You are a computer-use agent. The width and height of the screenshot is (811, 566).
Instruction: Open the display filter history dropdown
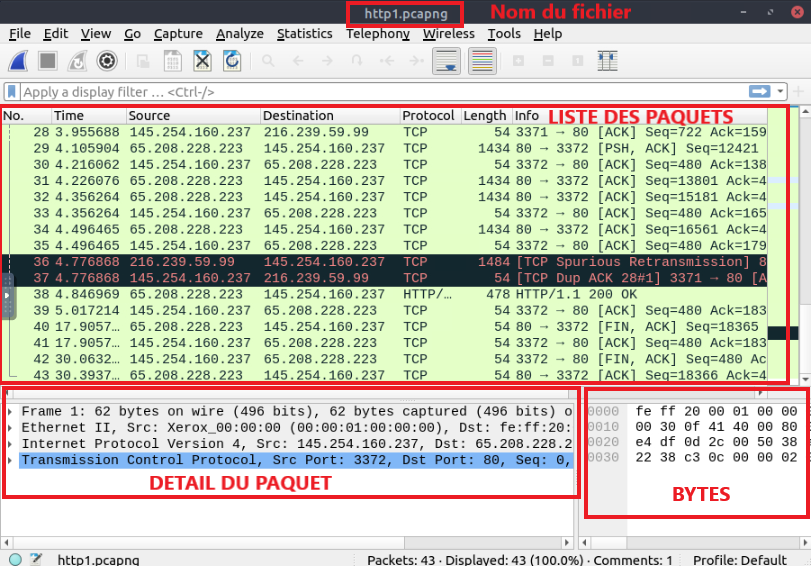tap(780, 92)
